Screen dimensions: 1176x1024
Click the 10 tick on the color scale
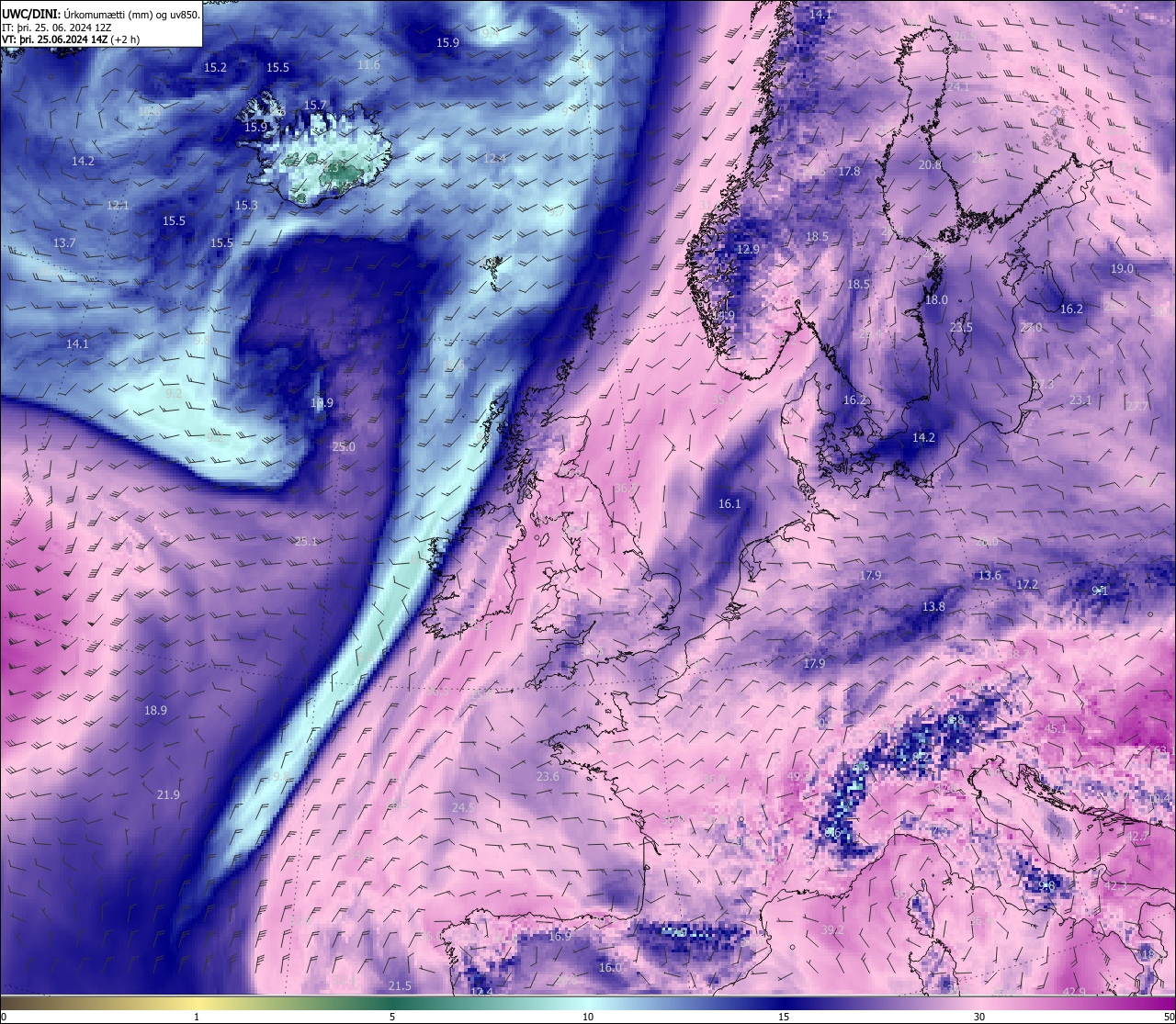588,1017
